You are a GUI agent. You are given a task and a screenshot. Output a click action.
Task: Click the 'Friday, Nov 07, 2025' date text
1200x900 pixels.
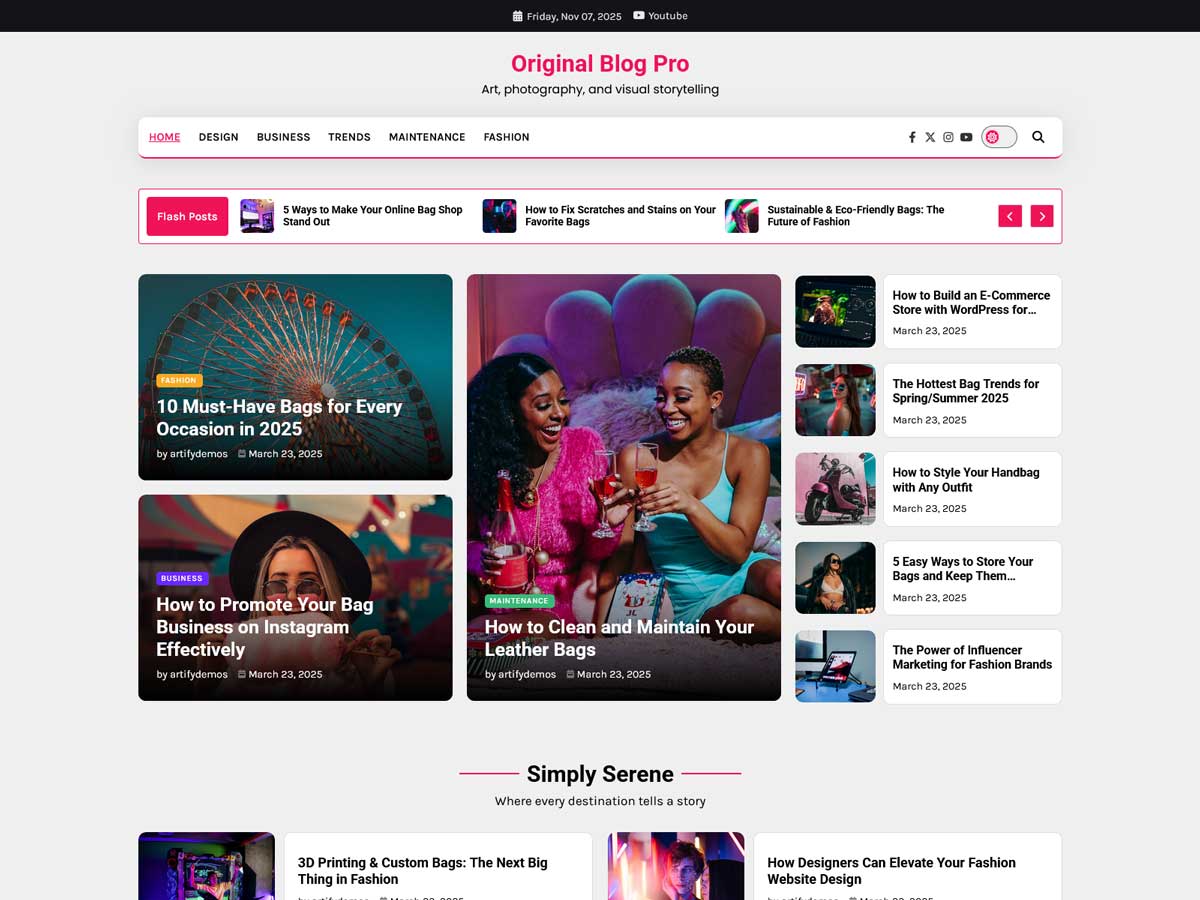coord(574,16)
